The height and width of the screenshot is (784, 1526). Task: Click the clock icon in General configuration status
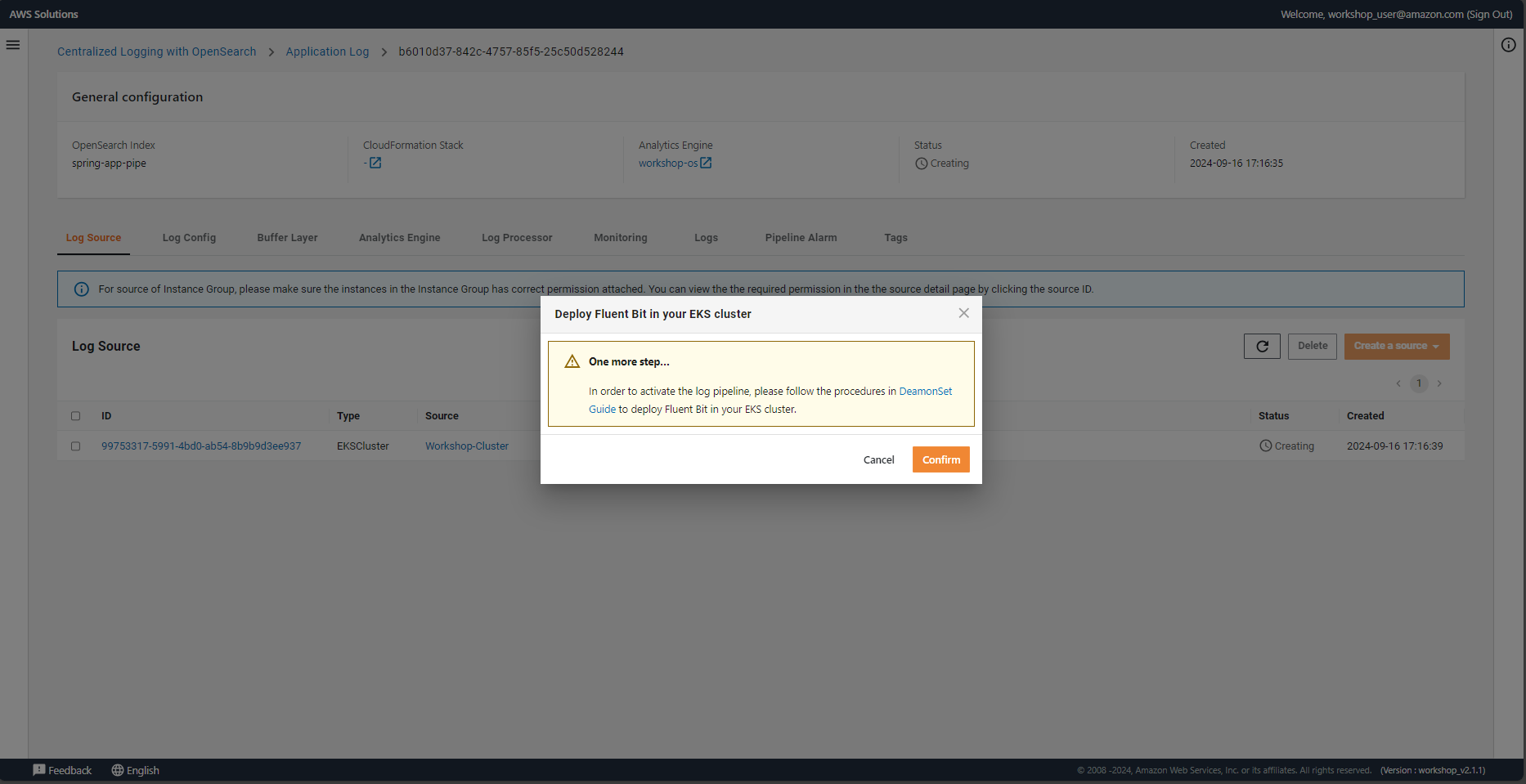[922, 164]
